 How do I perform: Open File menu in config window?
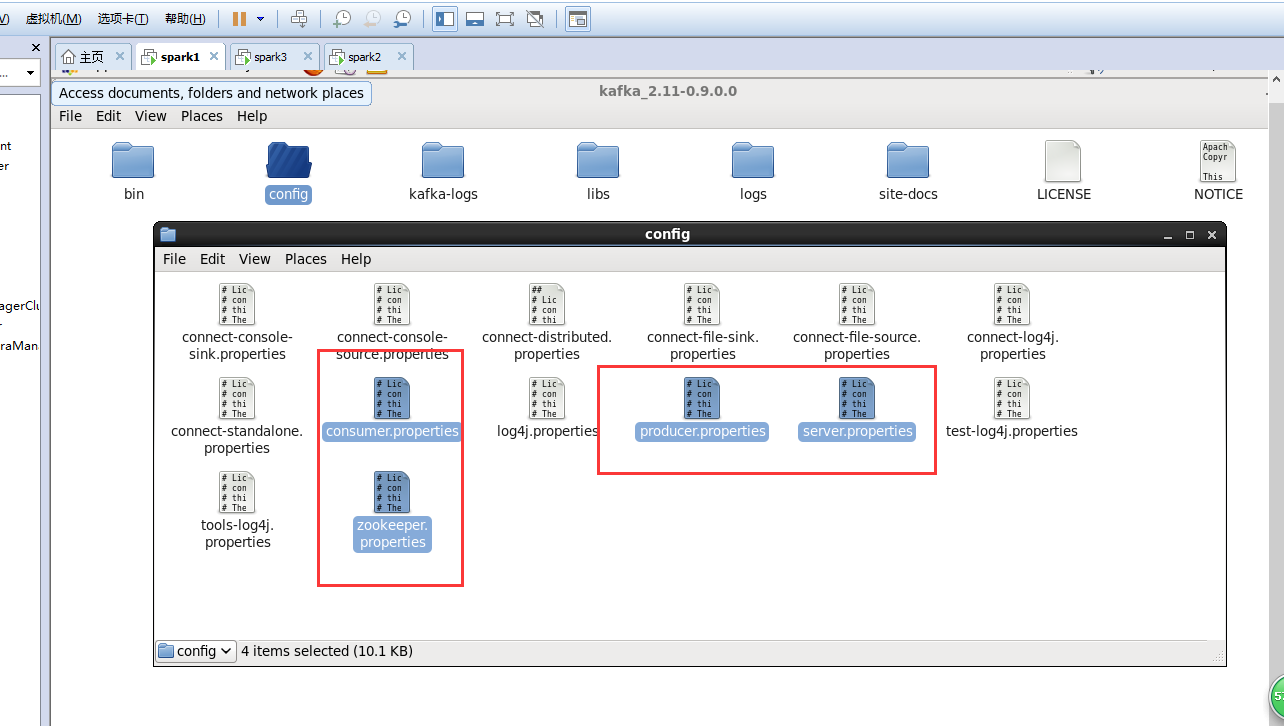point(174,259)
